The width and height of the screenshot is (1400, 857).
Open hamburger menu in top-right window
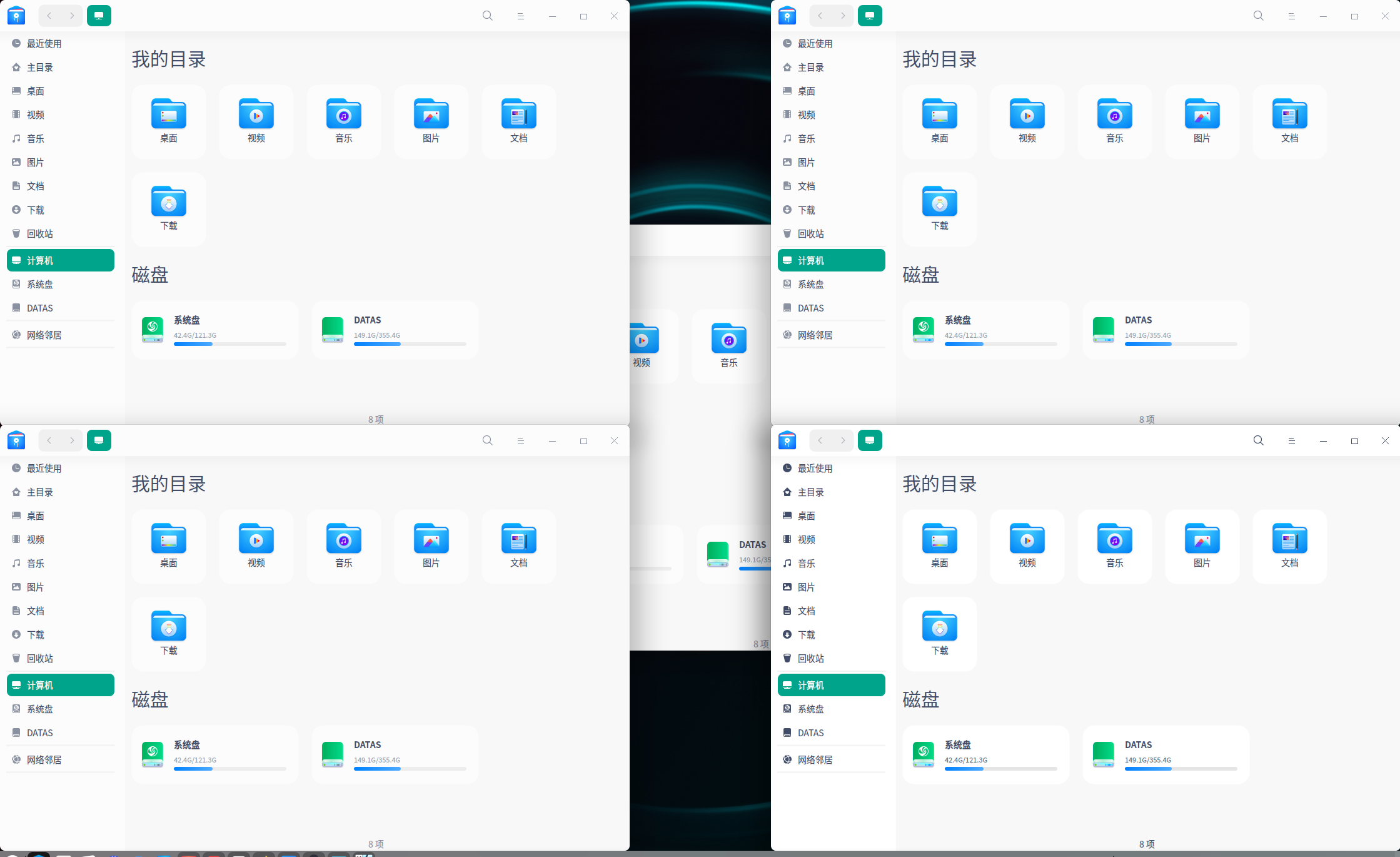click(1291, 16)
